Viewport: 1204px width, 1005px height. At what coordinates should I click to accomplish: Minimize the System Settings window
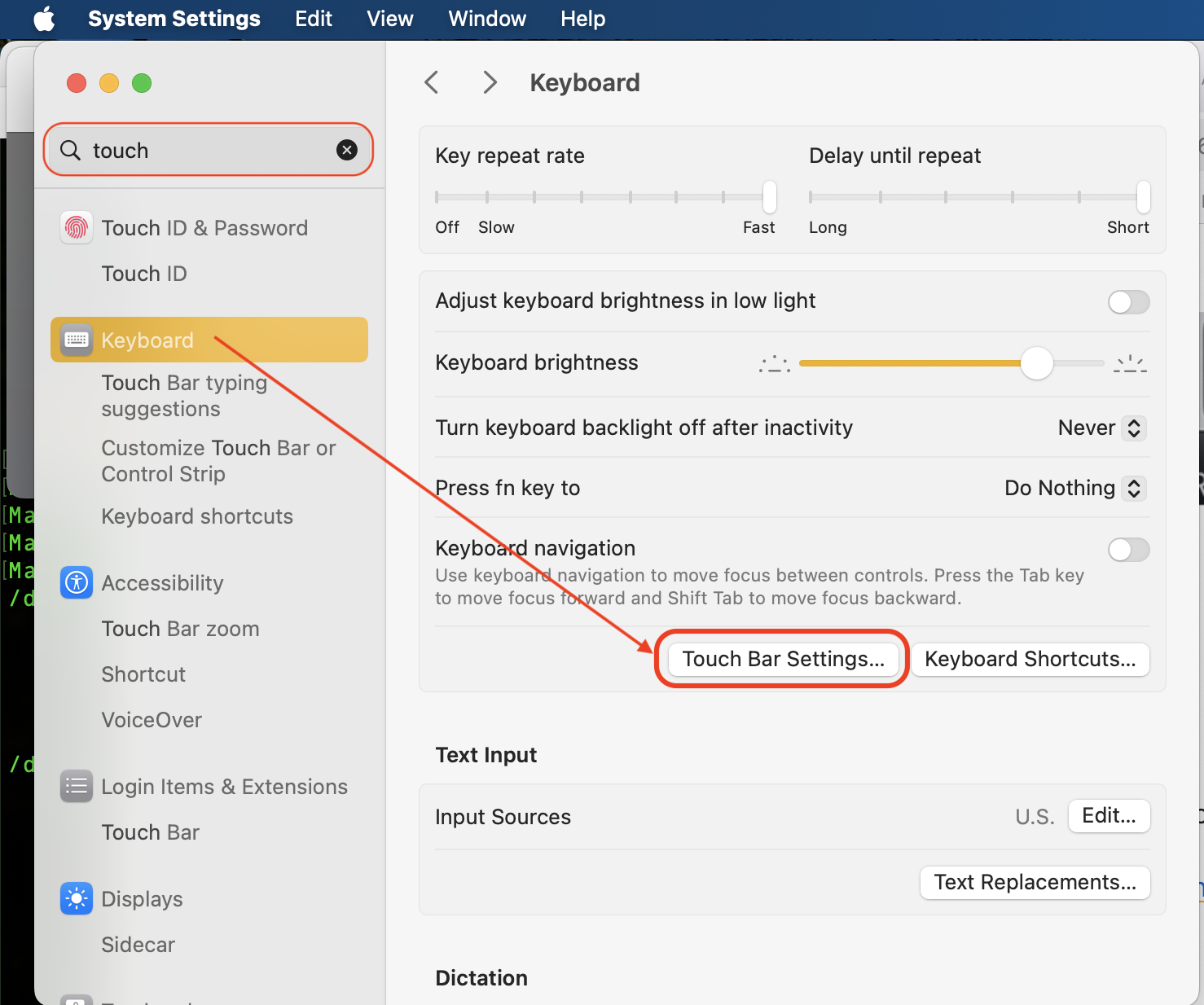tap(109, 83)
